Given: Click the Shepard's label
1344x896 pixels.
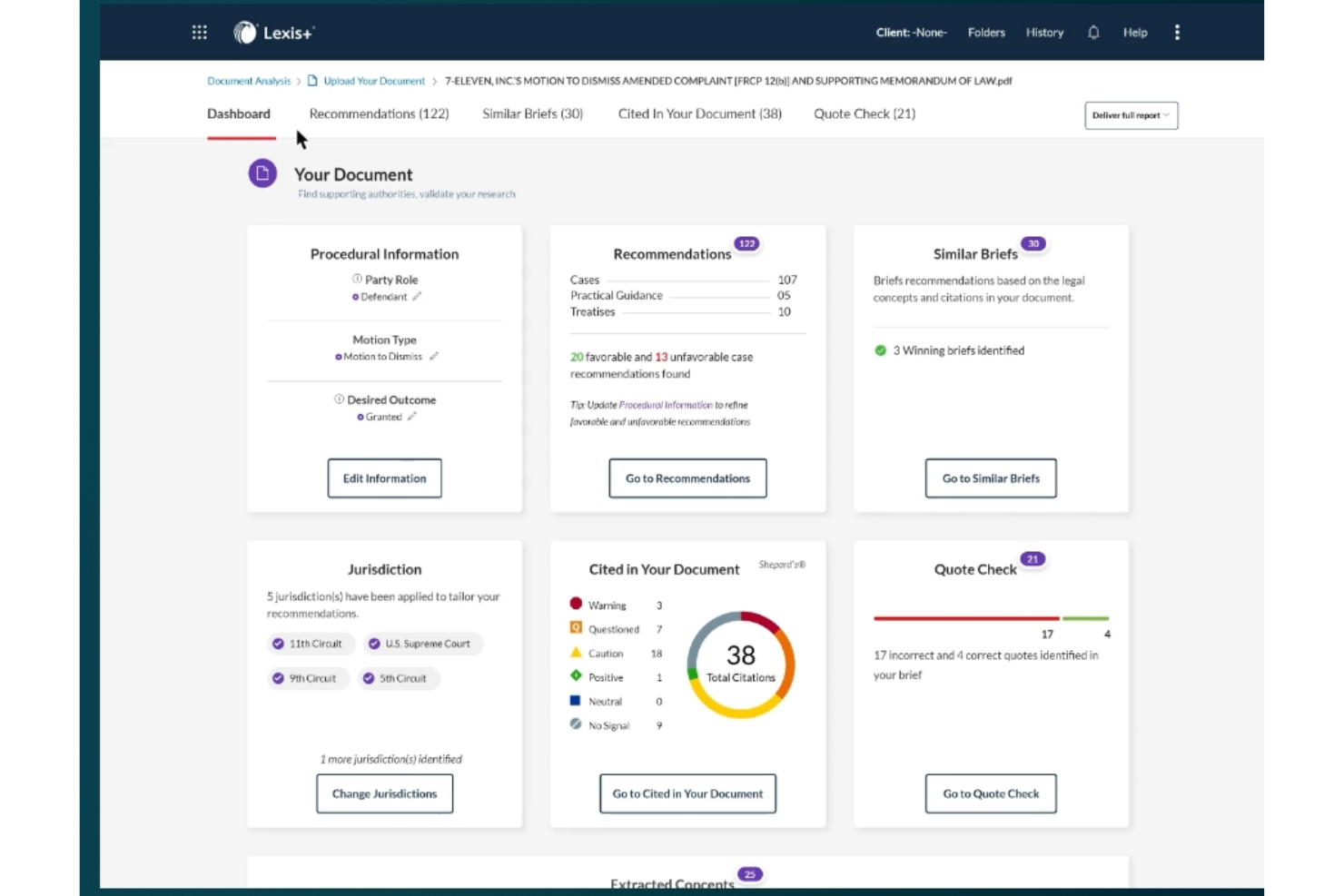Looking at the screenshot, I should coord(782,565).
